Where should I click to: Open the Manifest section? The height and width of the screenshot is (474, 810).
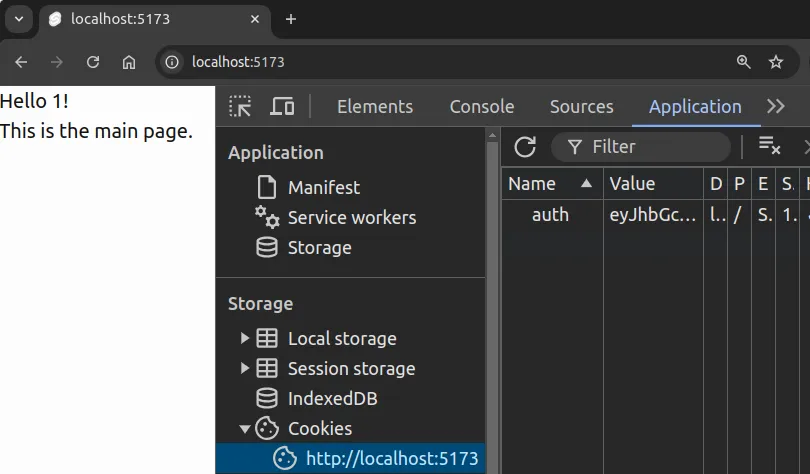pyautogui.click(x=323, y=188)
